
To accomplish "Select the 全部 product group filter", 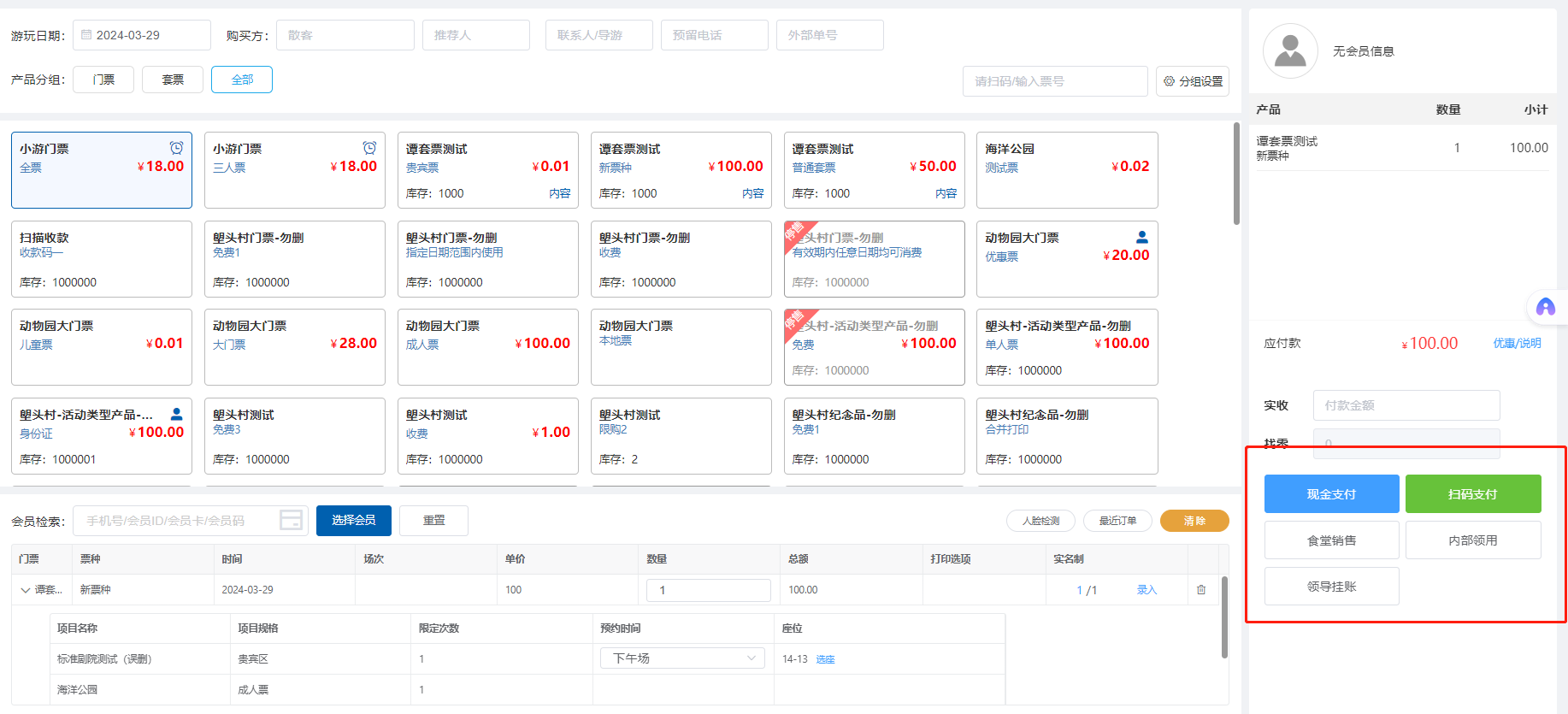I will point(242,80).
